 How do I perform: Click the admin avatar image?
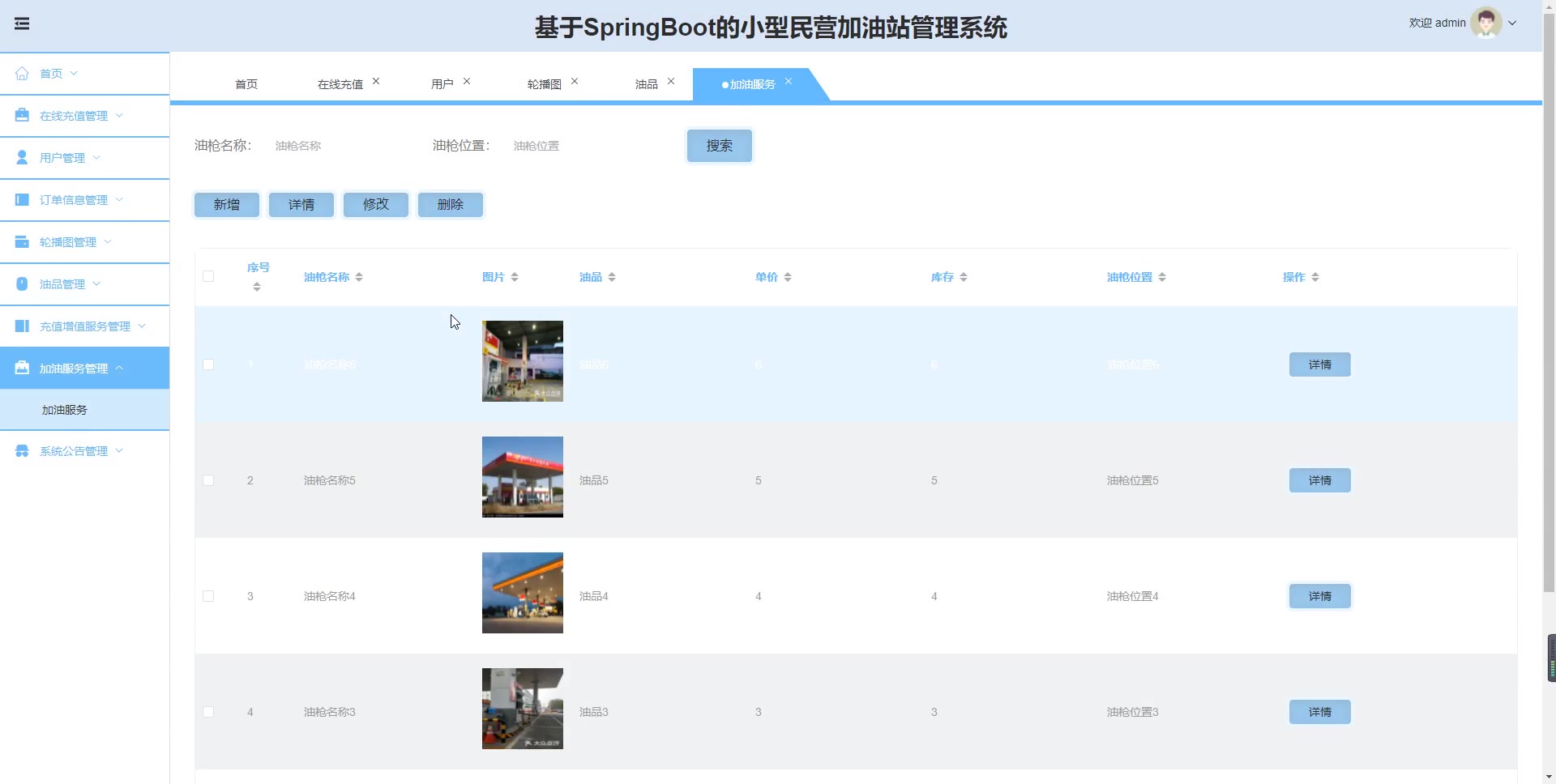(x=1486, y=23)
